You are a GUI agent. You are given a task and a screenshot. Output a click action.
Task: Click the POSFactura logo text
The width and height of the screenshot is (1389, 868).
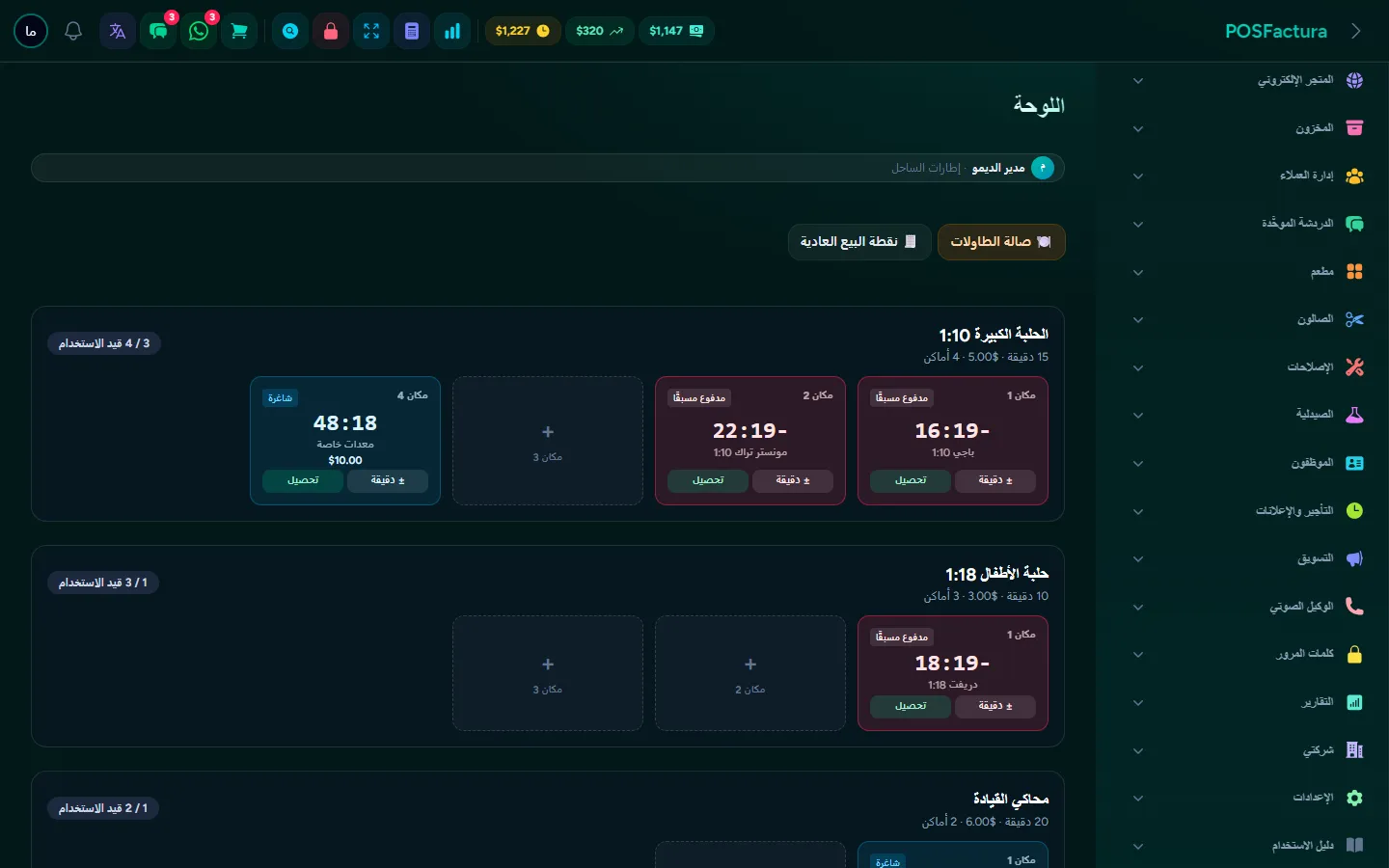(1276, 31)
